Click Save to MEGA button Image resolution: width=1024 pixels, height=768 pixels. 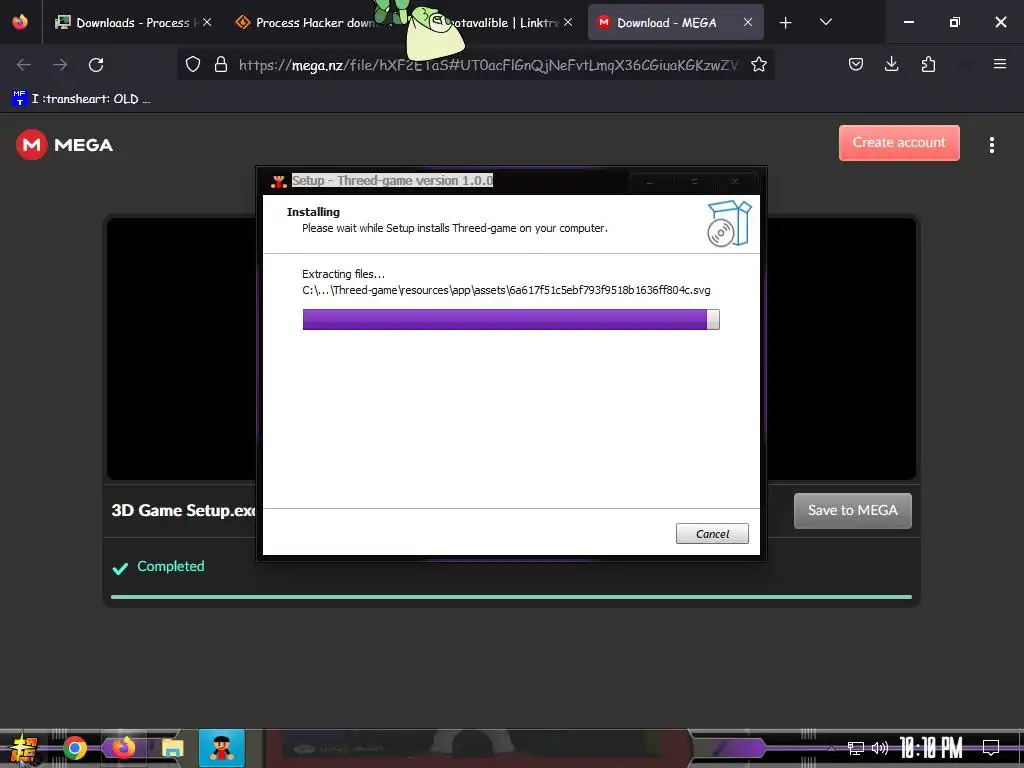coord(853,511)
